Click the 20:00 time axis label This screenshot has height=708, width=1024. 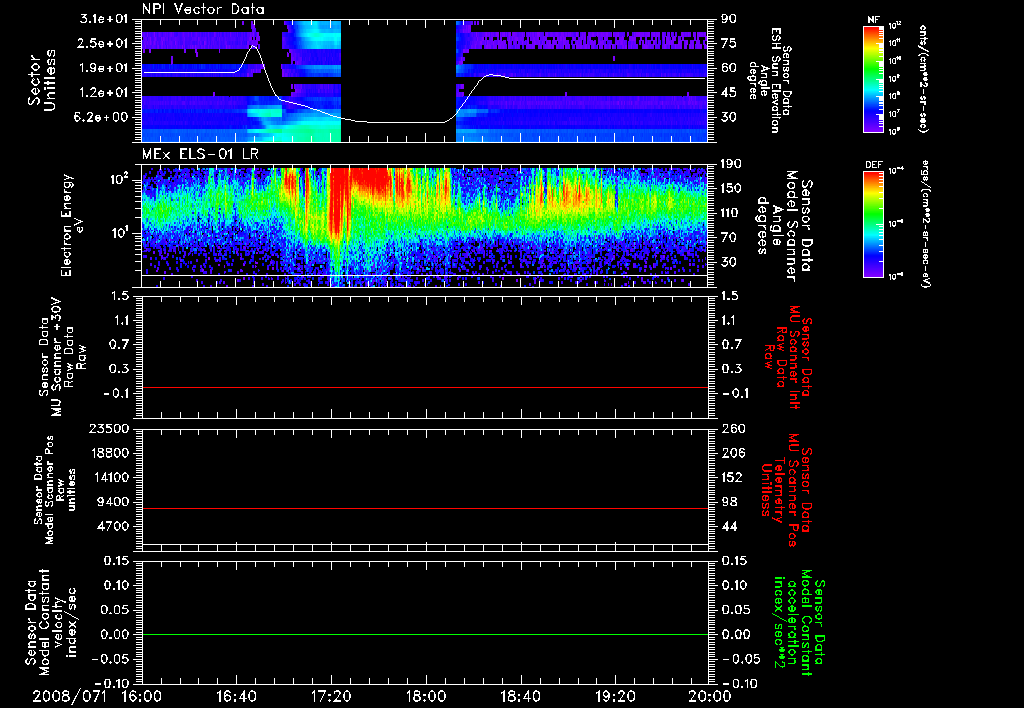pyautogui.click(x=710, y=697)
